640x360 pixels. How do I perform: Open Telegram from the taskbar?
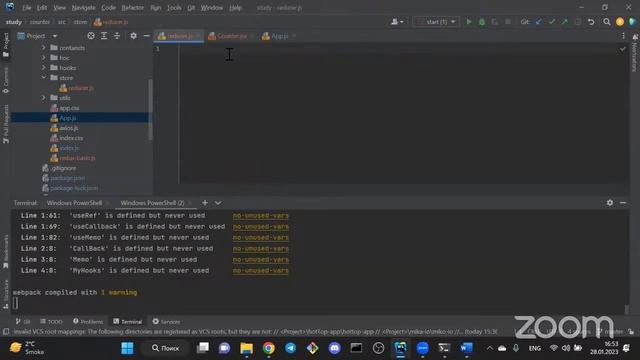coord(290,348)
